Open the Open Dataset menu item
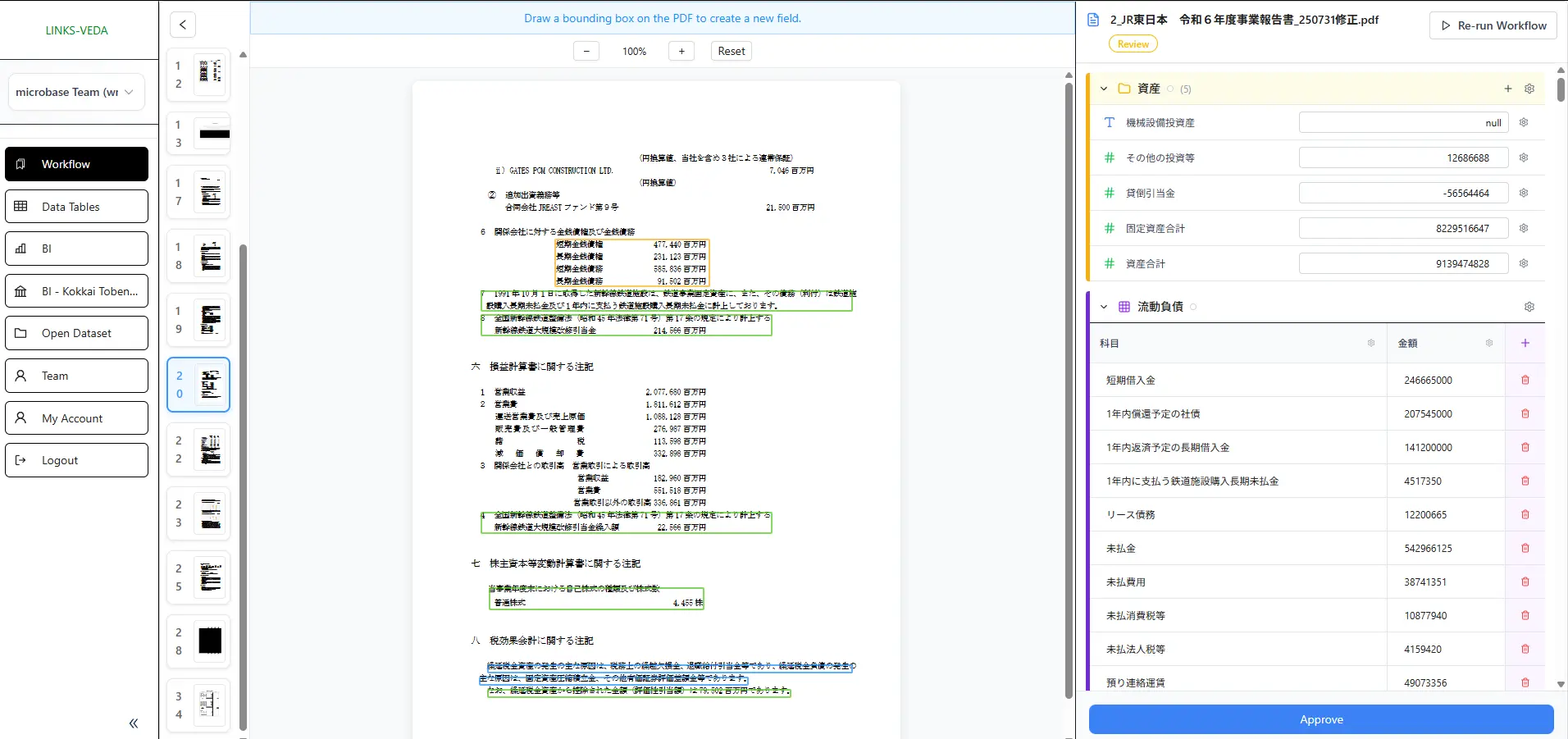1568x739 pixels. pyautogui.click(x=77, y=333)
